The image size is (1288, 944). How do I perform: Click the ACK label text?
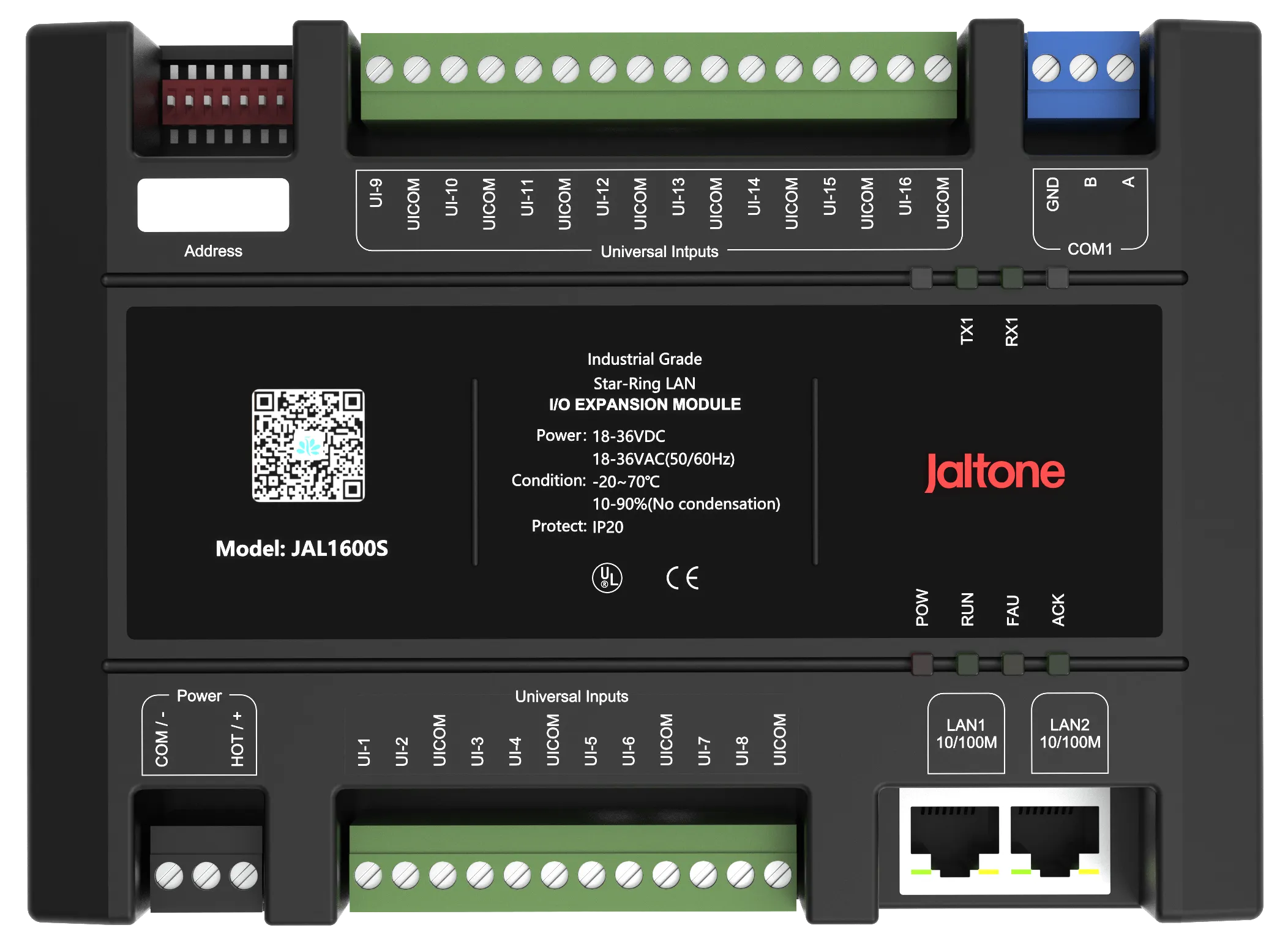[x=1058, y=610]
